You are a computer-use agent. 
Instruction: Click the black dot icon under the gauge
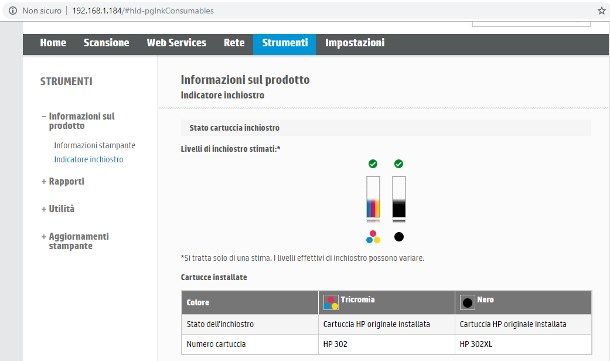pyautogui.click(x=399, y=237)
